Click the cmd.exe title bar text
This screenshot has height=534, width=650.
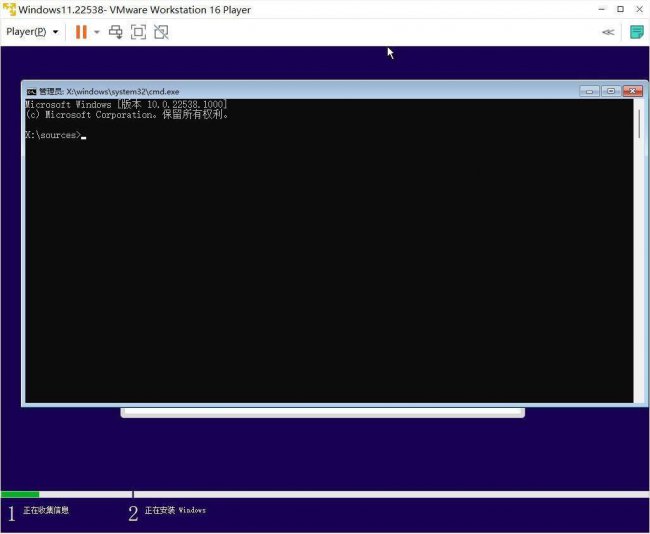pyautogui.click(x=109, y=92)
